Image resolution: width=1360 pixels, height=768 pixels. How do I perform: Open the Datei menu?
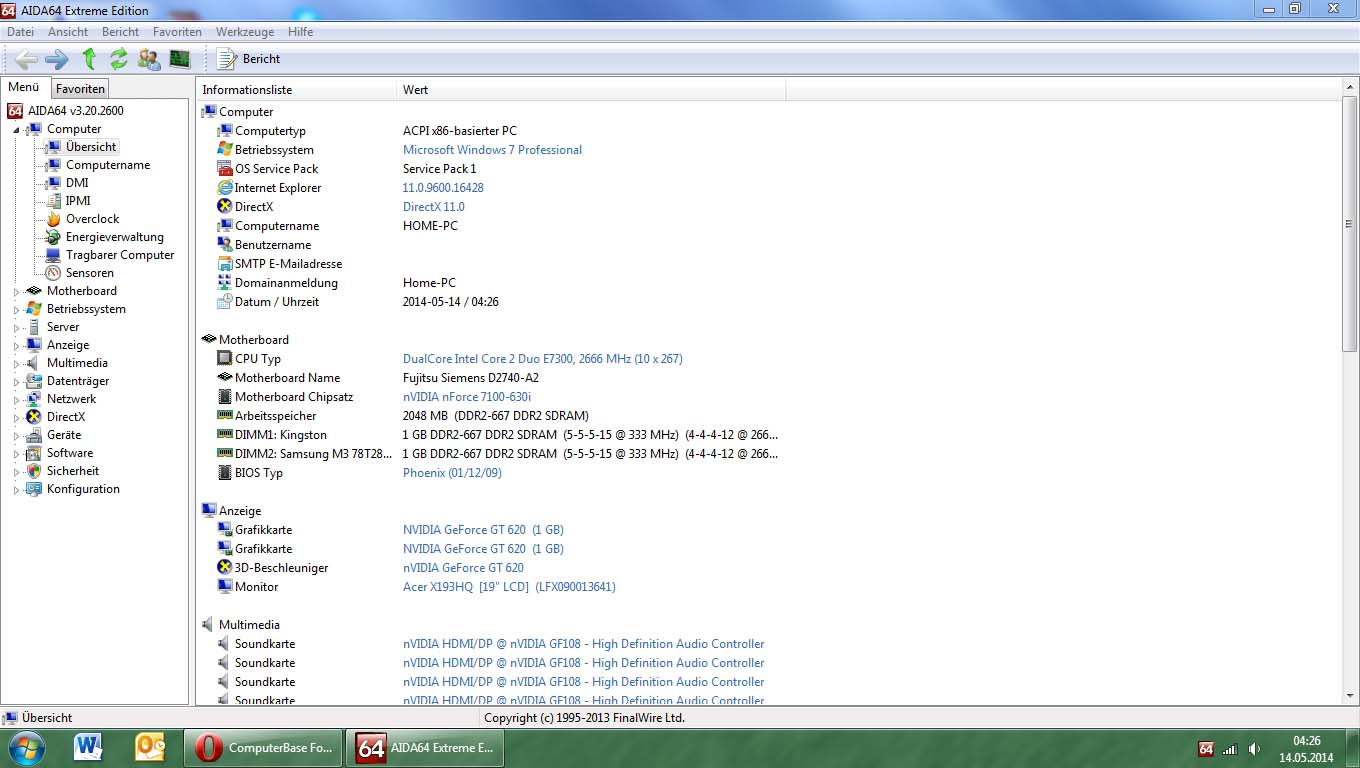[20, 32]
